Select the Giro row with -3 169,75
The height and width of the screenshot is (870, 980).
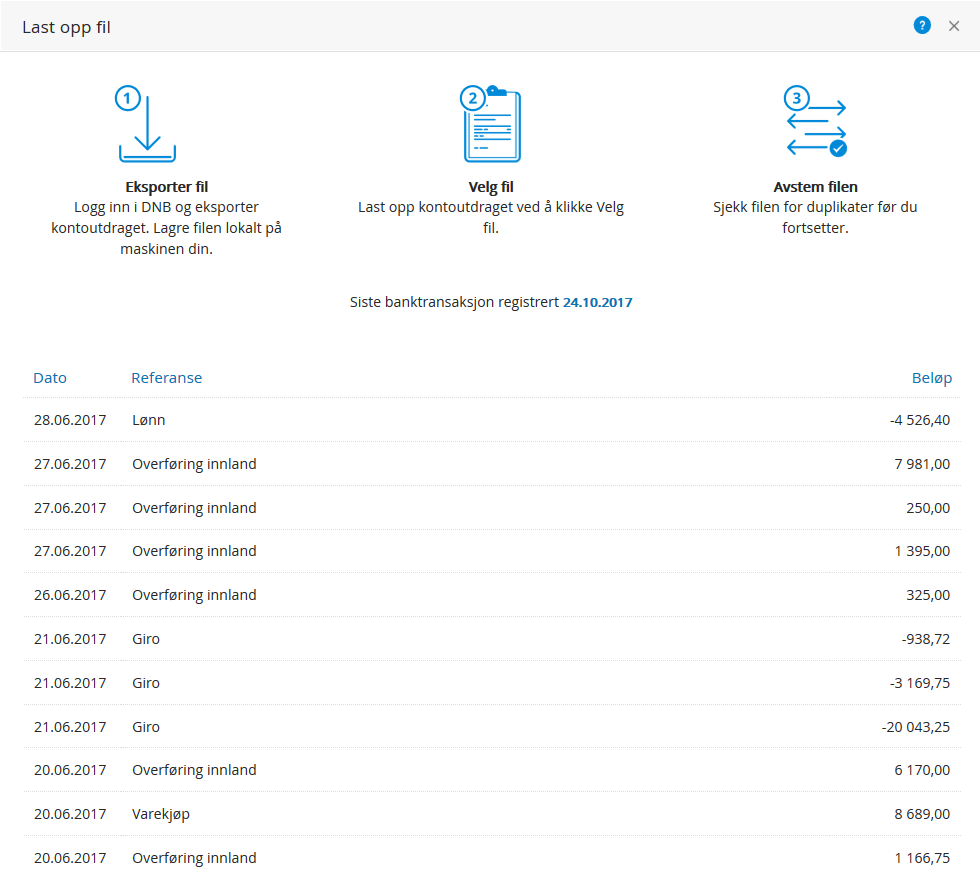pos(492,682)
